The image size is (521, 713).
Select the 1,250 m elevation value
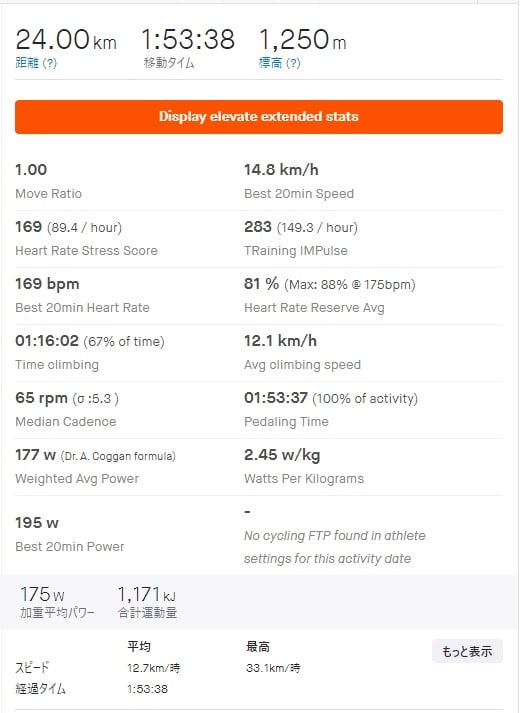(x=302, y=39)
